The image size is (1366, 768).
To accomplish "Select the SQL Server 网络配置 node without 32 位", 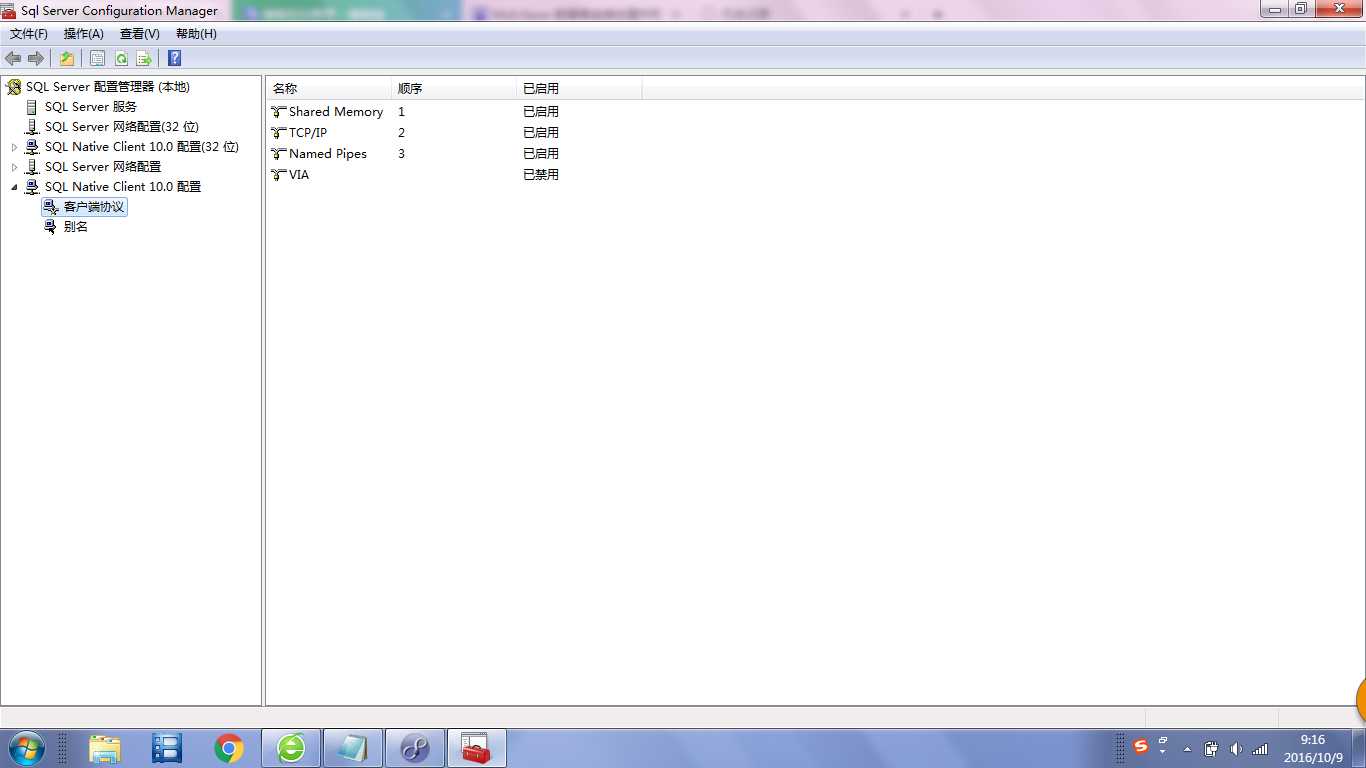I will click(103, 167).
